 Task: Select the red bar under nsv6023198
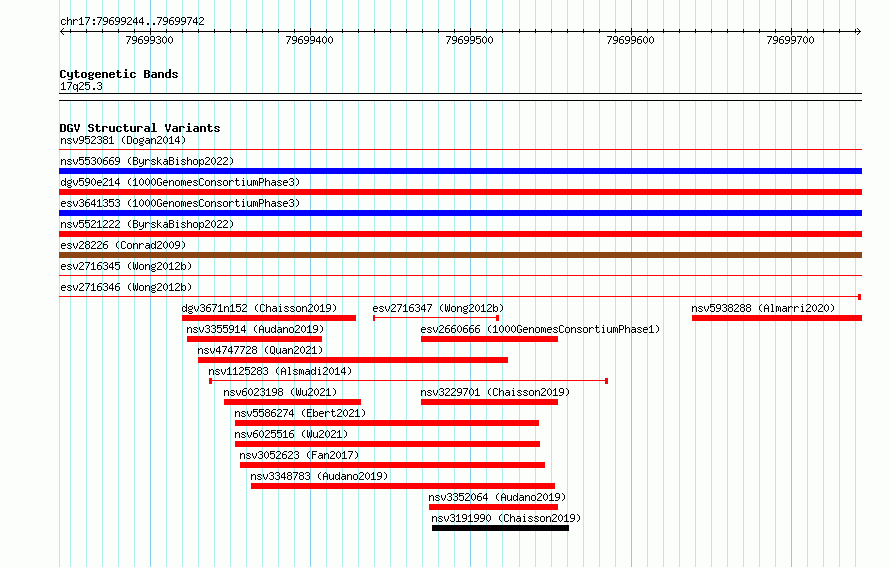[292, 402]
